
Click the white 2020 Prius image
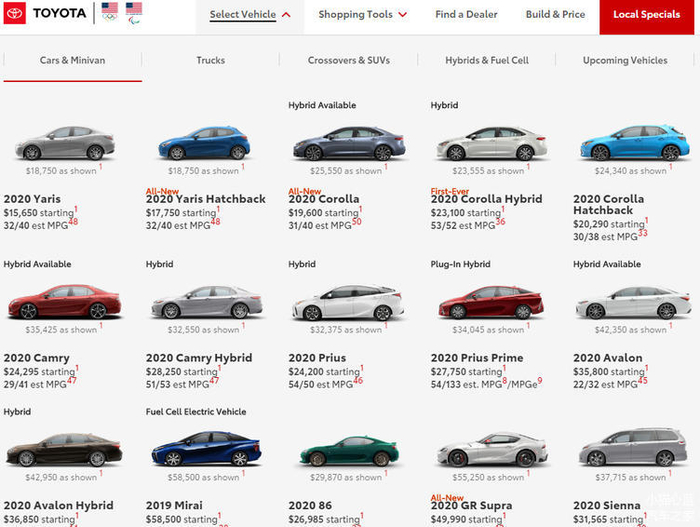pyautogui.click(x=348, y=302)
